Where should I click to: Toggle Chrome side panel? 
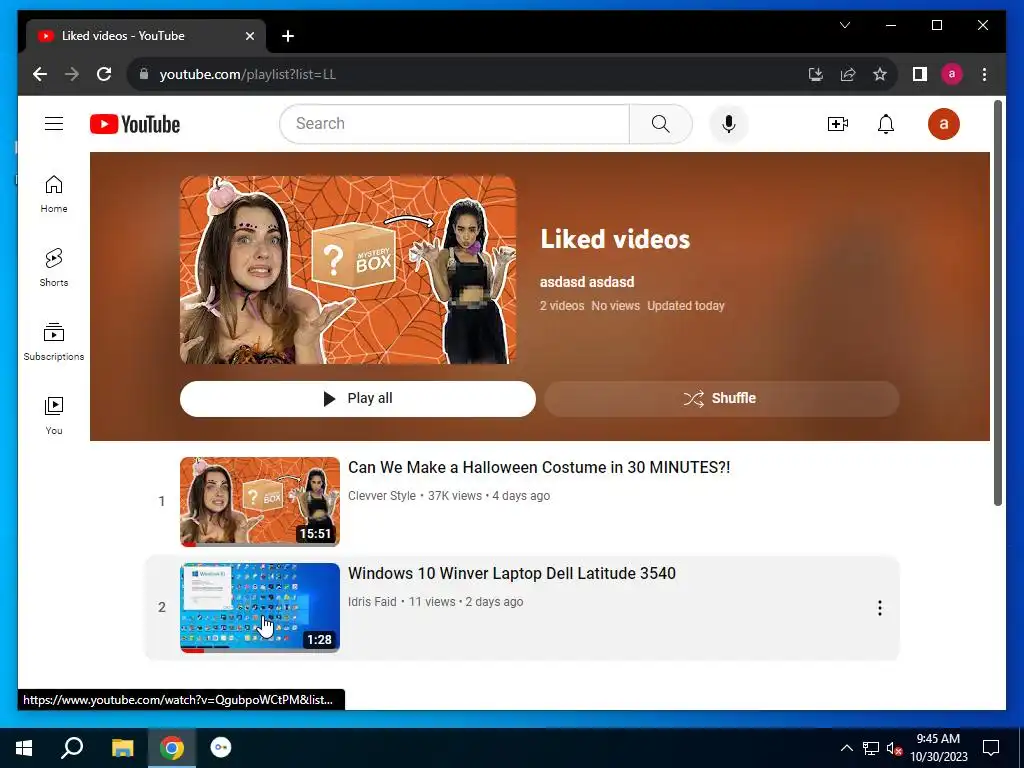click(x=920, y=74)
